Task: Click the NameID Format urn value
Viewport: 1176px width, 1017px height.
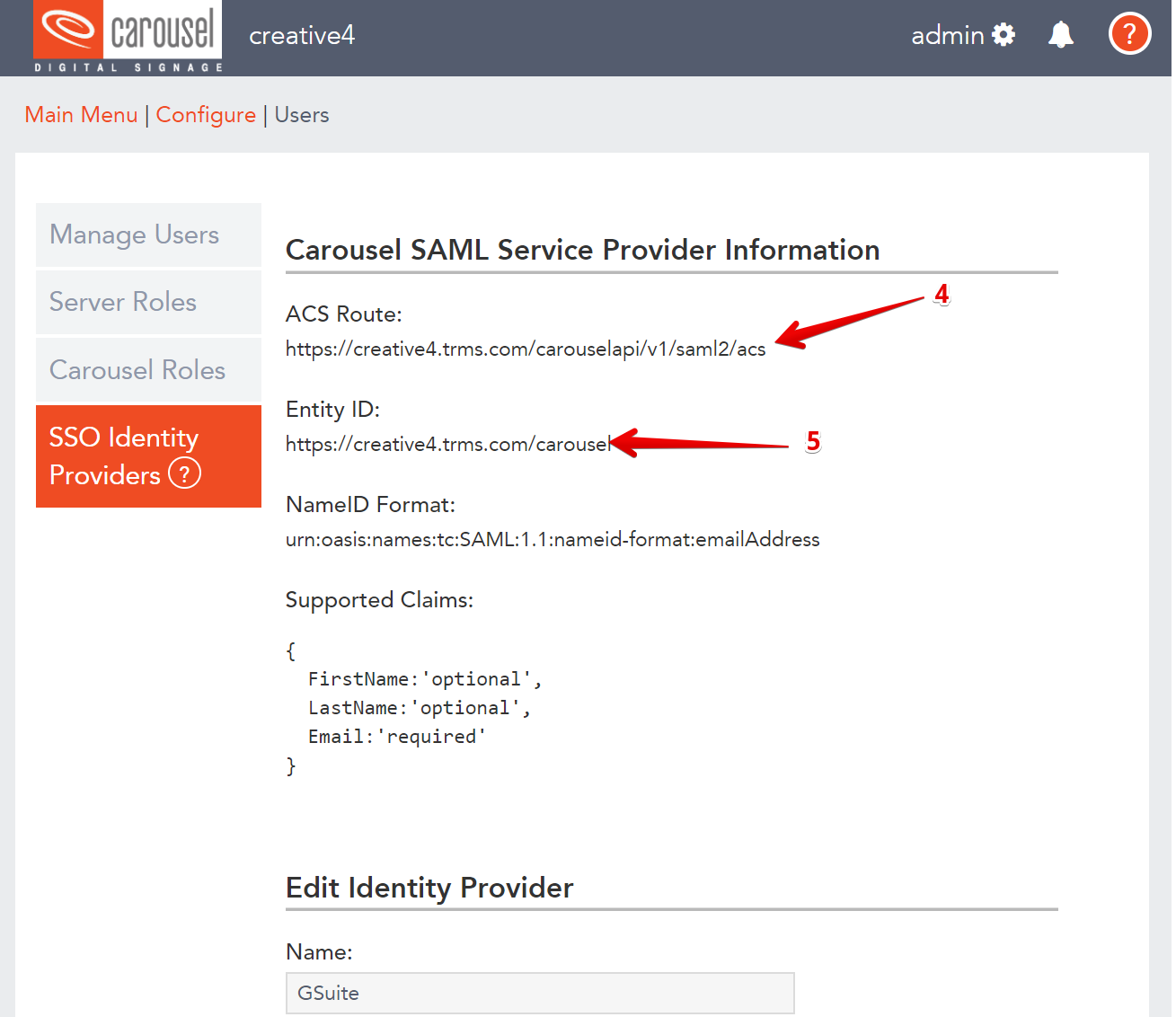Action: point(553,539)
